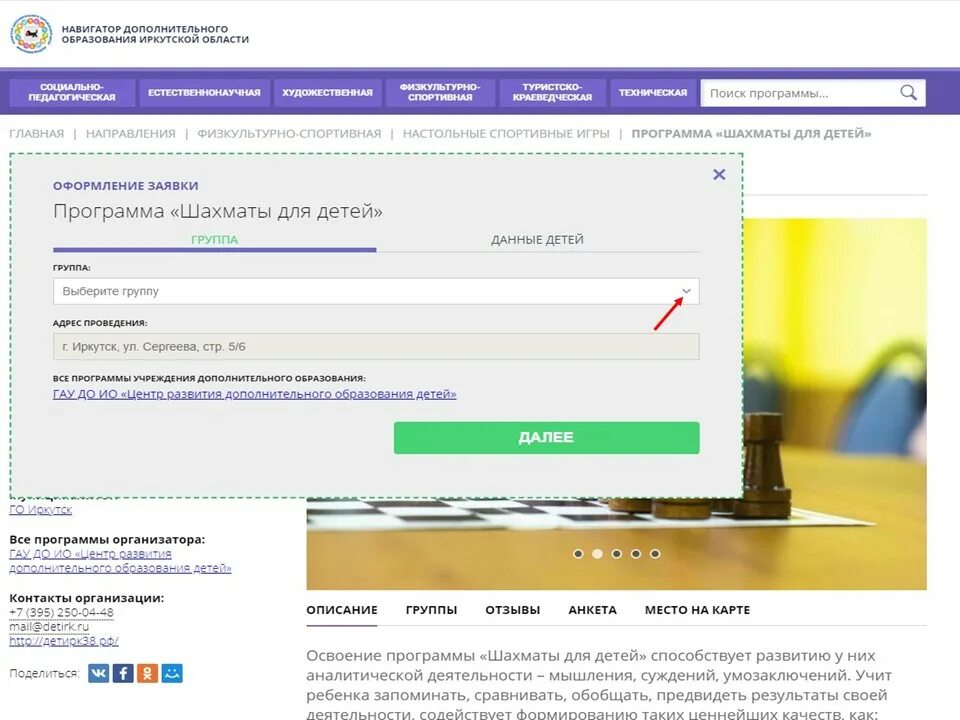
Task: Select the fourth slideshow dot
Action: coord(636,553)
